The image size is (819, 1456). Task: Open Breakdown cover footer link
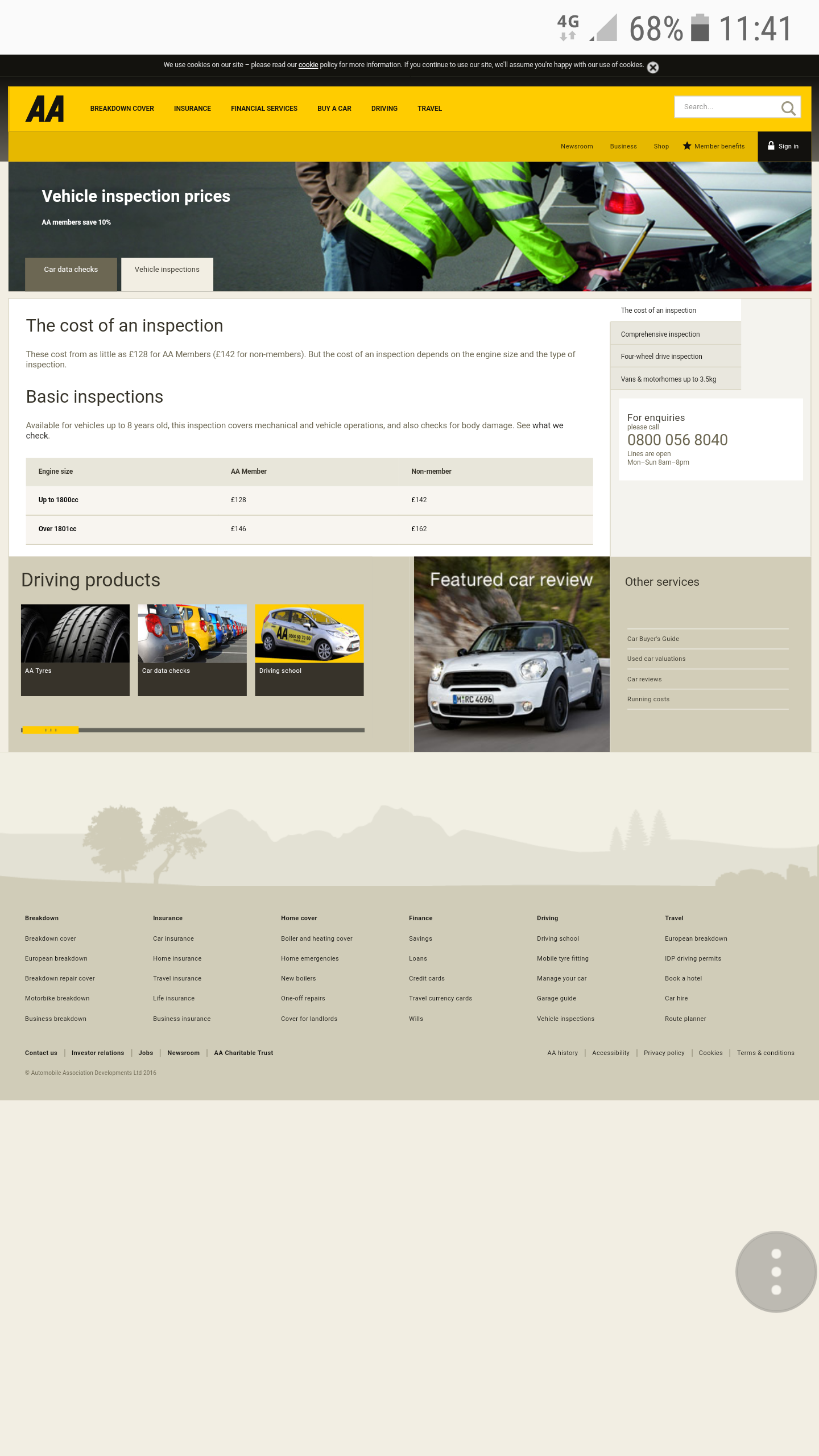point(51,939)
